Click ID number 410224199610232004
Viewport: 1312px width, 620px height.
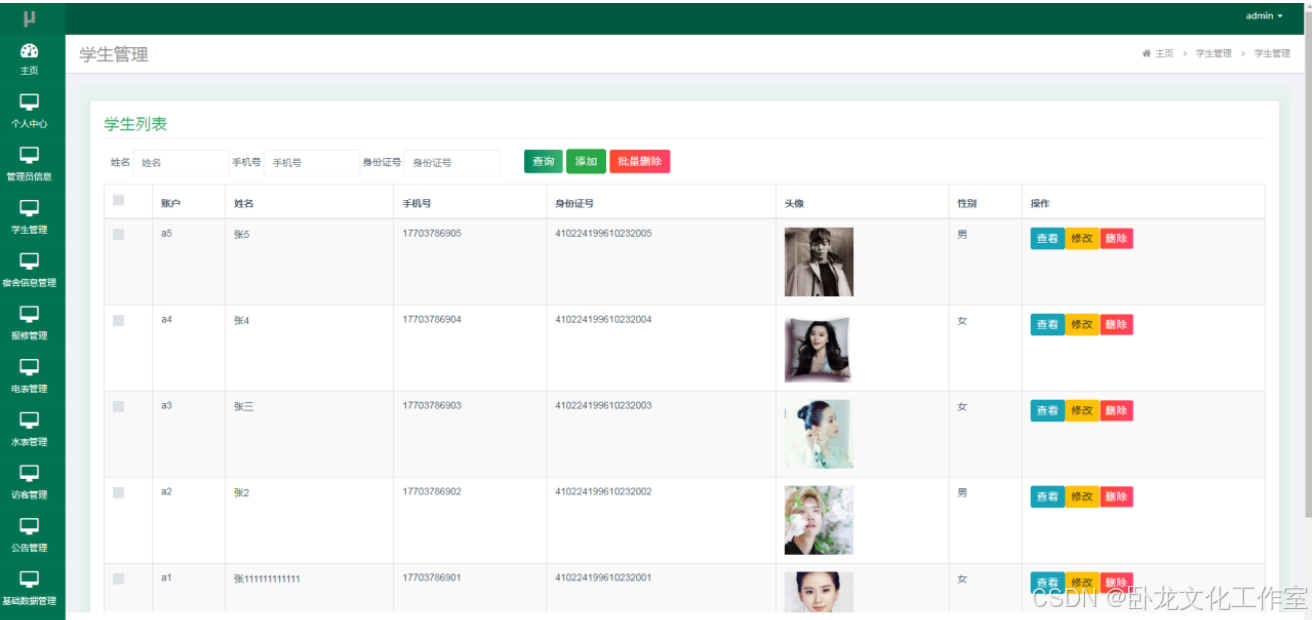tap(603, 319)
